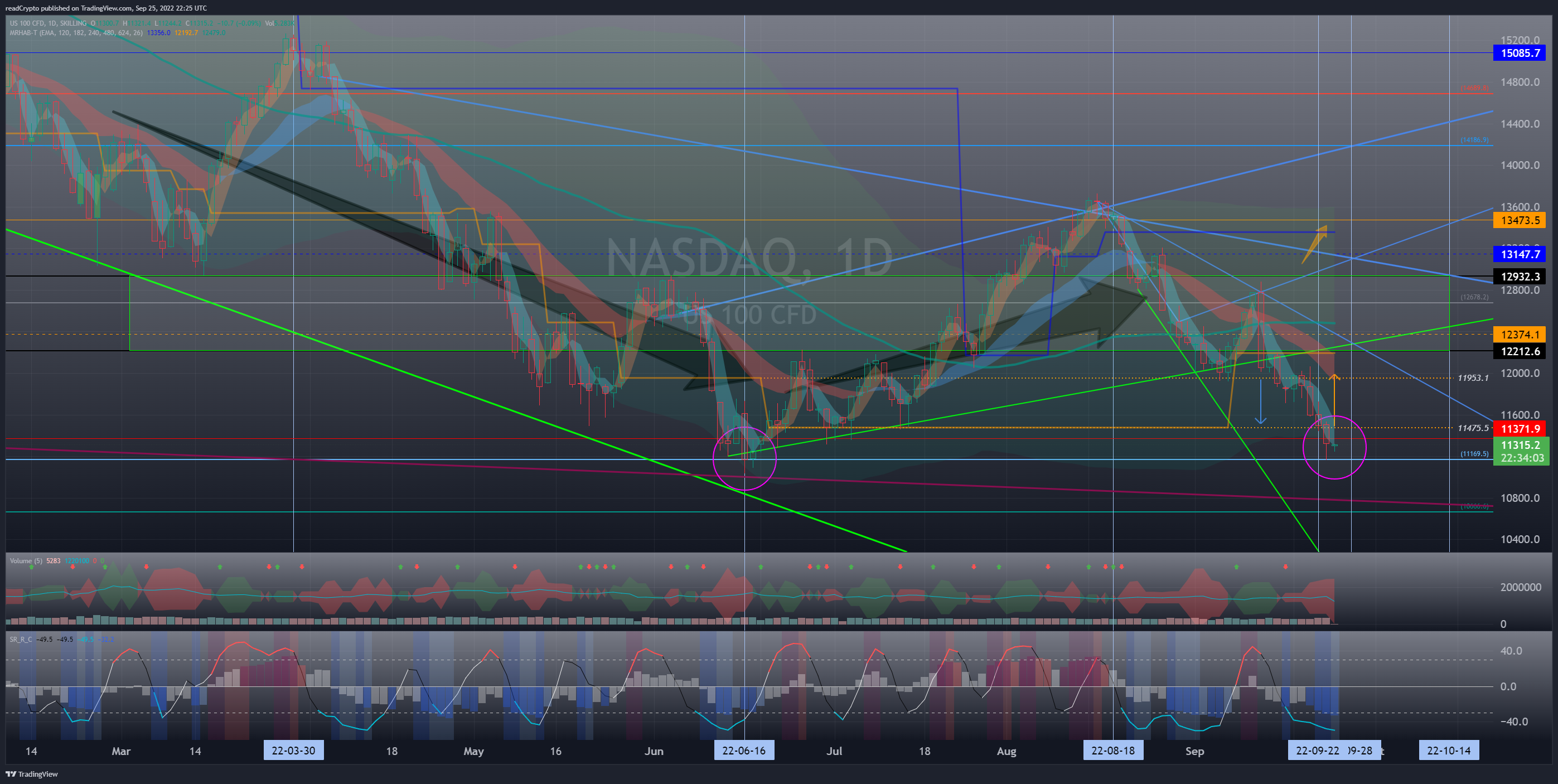Image resolution: width=1558 pixels, height=784 pixels.
Task: Click the Sep label on time axis
Action: pyautogui.click(x=1194, y=751)
